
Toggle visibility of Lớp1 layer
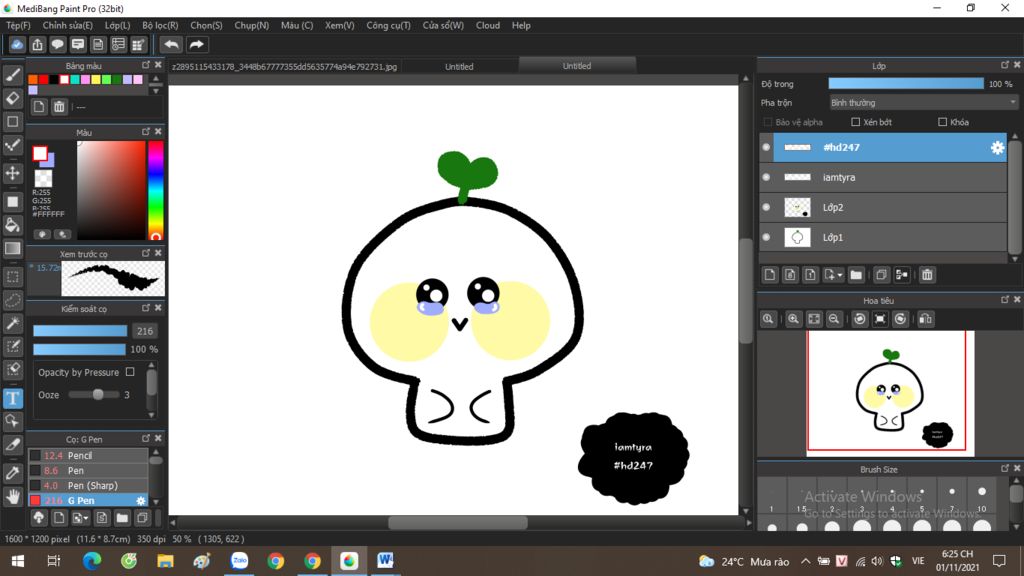coord(766,238)
